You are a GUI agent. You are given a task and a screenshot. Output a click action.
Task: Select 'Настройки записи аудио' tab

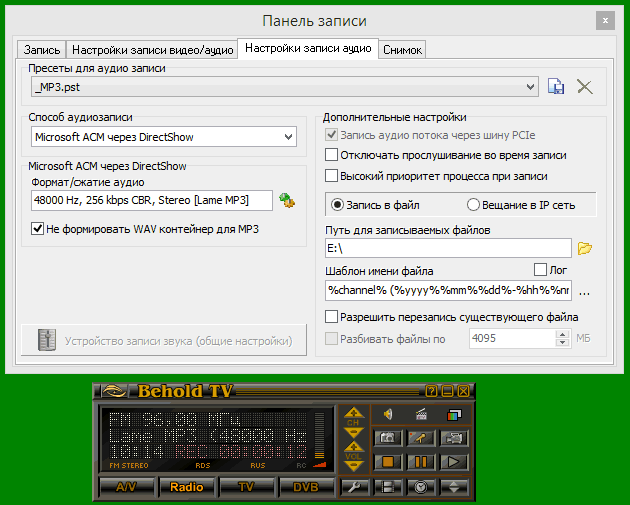(x=308, y=49)
